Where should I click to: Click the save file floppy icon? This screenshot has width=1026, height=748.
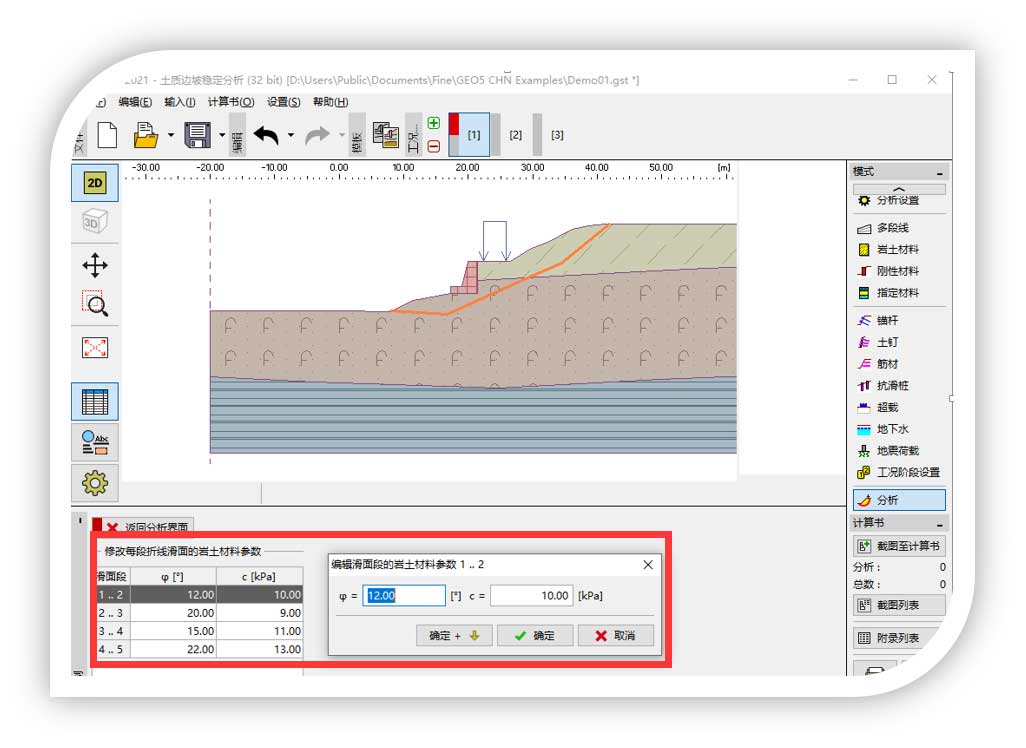pyautogui.click(x=197, y=135)
